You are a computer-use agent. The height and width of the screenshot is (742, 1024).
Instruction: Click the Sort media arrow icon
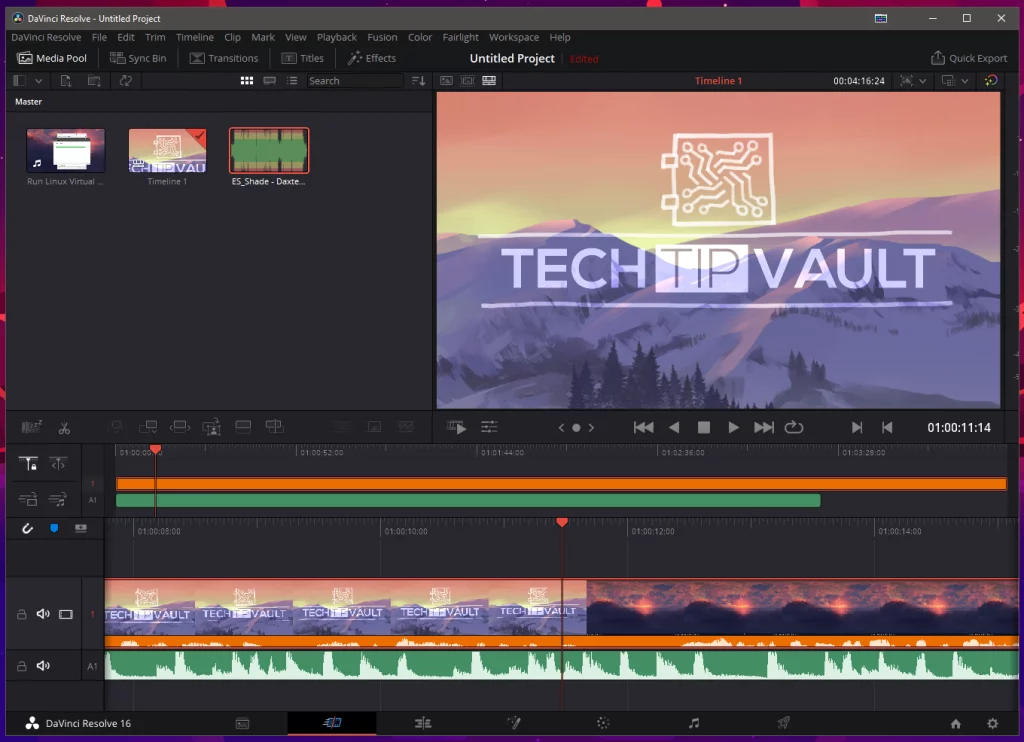click(x=419, y=80)
